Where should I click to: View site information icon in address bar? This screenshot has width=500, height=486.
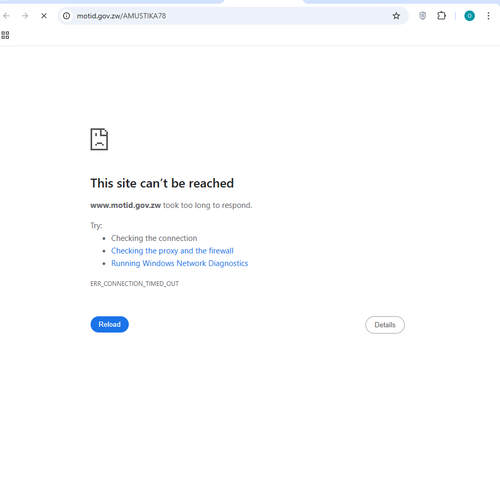pyautogui.click(x=67, y=16)
